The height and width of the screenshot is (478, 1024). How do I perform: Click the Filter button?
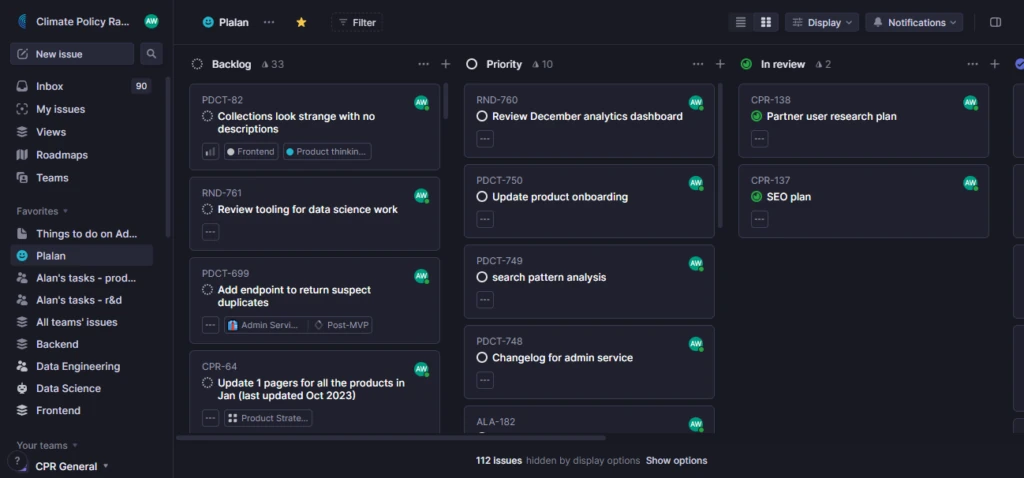(356, 22)
